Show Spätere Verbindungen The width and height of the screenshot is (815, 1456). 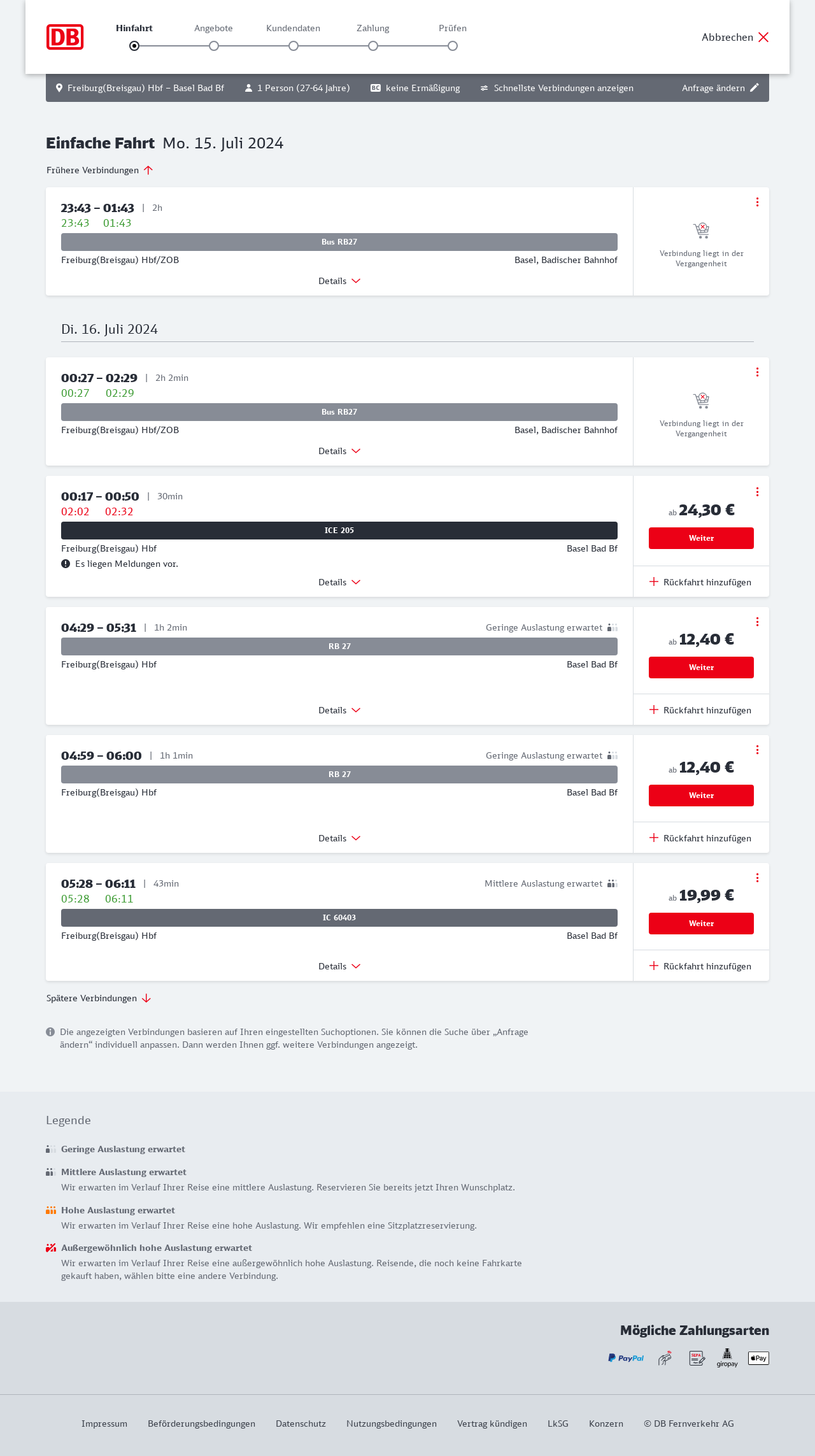tap(99, 998)
